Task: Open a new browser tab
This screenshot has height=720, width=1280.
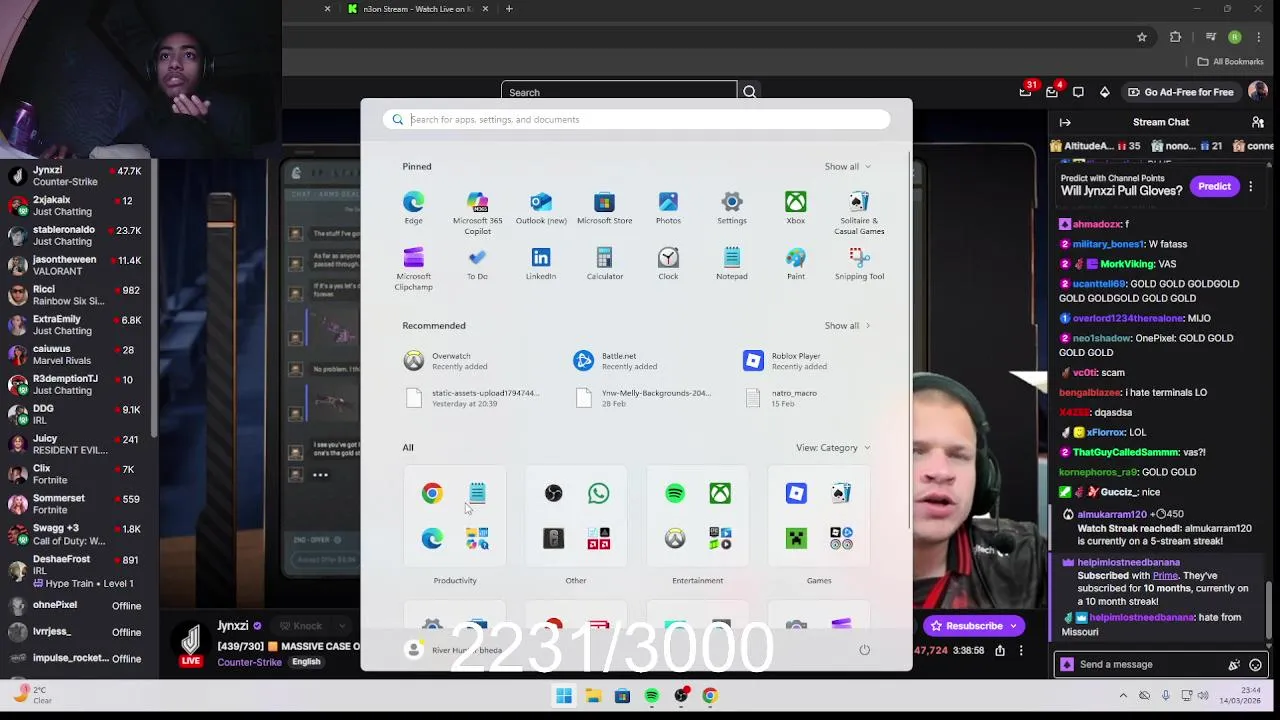Action: pos(509,9)
